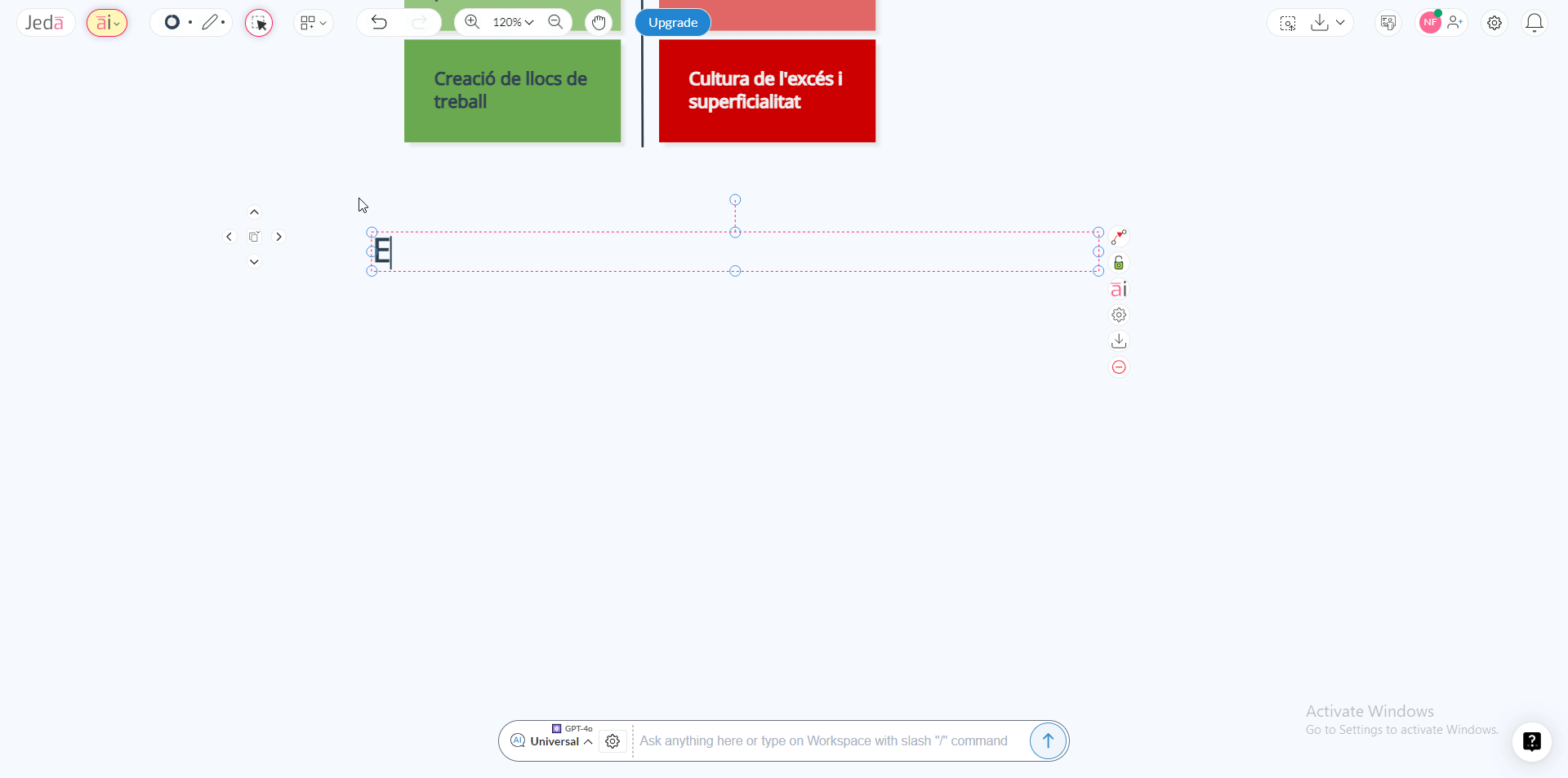Select the pencil drawing tool
The height and width of the screenshot is (778, 1568).
[212, 23]
